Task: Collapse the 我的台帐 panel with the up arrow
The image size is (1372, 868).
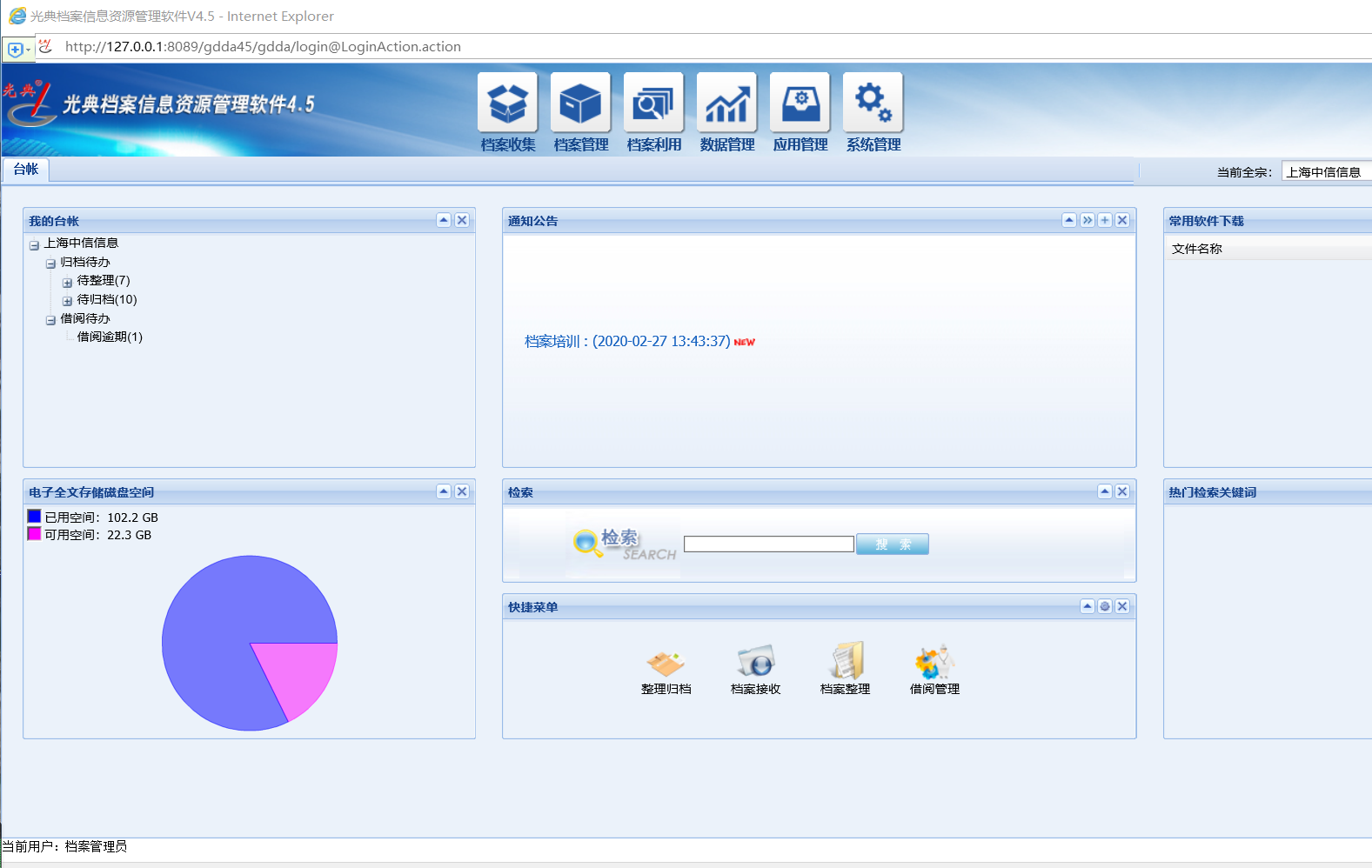Action: 444,220
